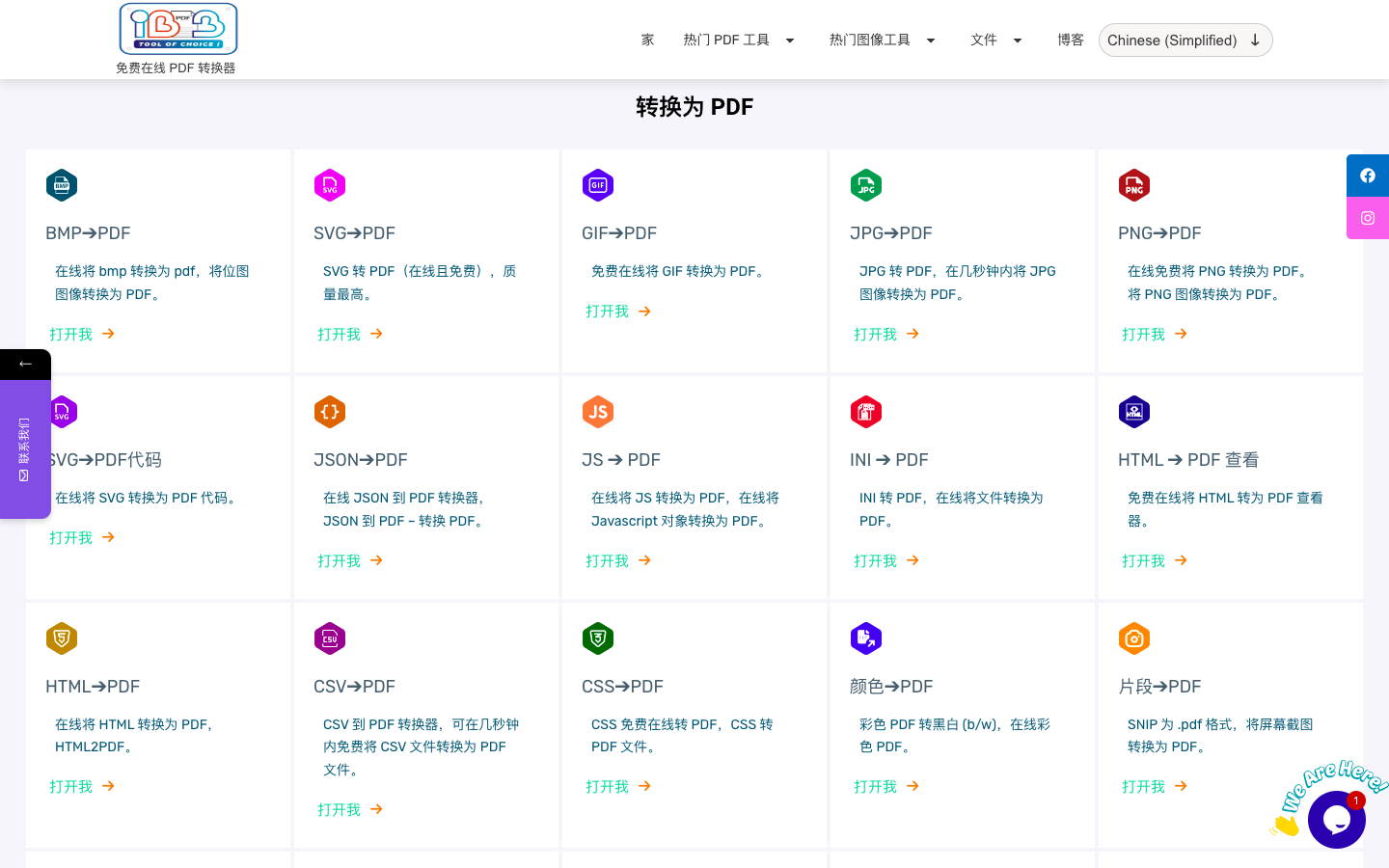The image size is (1389, 868).
Task: Expand the 热门 PDF 工具 dropdown menu
Action: (739, 41)
